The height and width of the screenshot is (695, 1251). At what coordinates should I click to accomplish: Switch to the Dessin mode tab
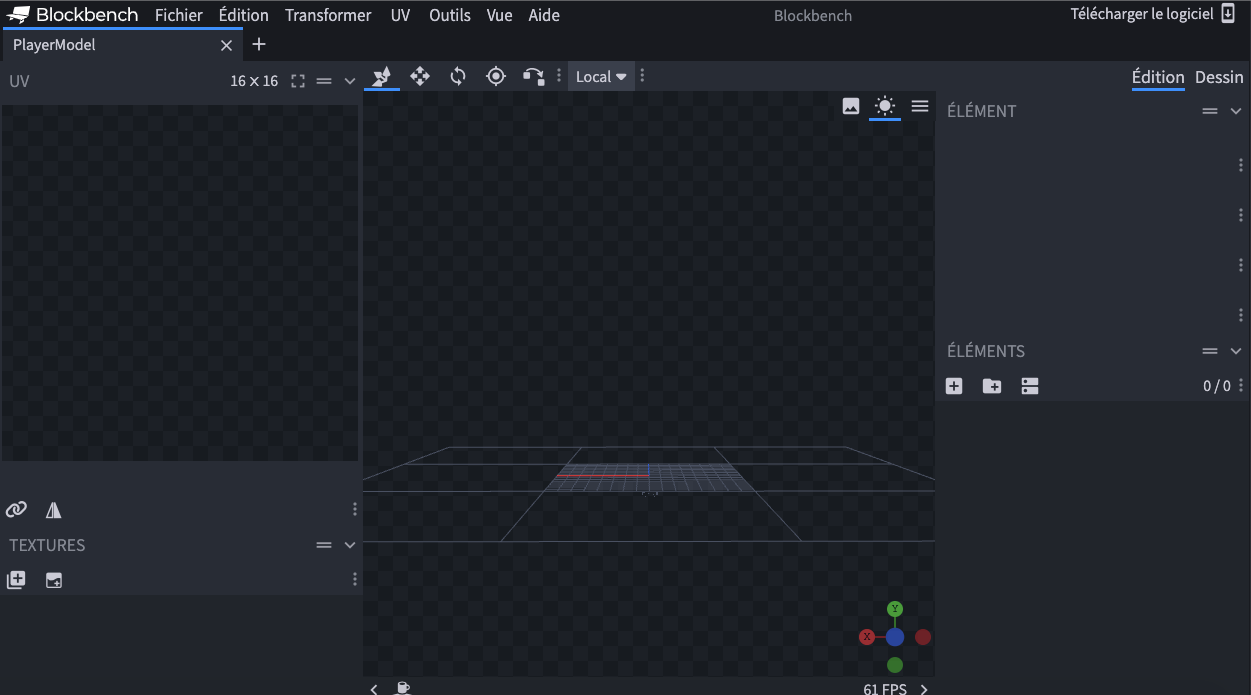pos(1219,77)
